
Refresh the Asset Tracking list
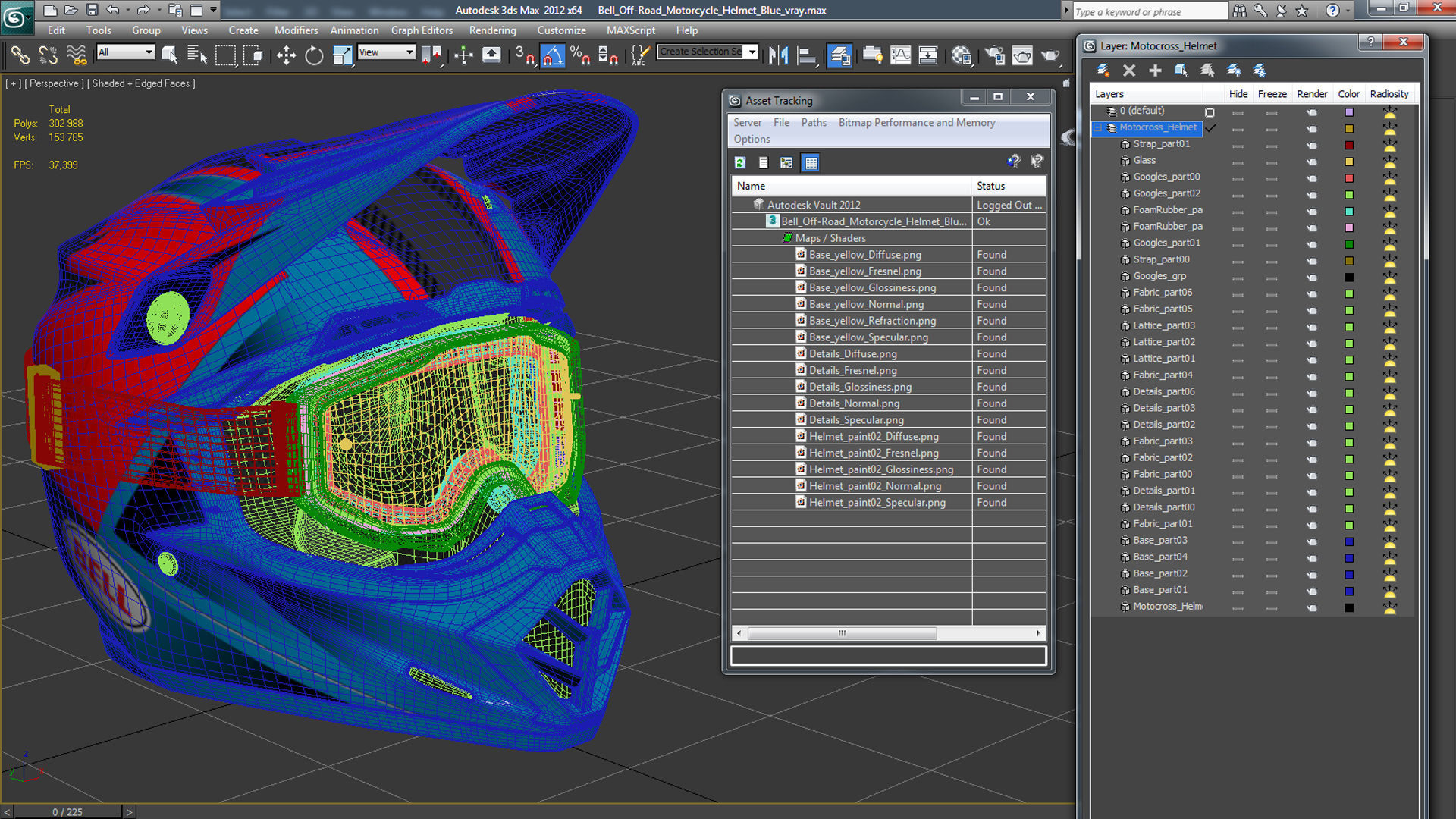point(740,162)
